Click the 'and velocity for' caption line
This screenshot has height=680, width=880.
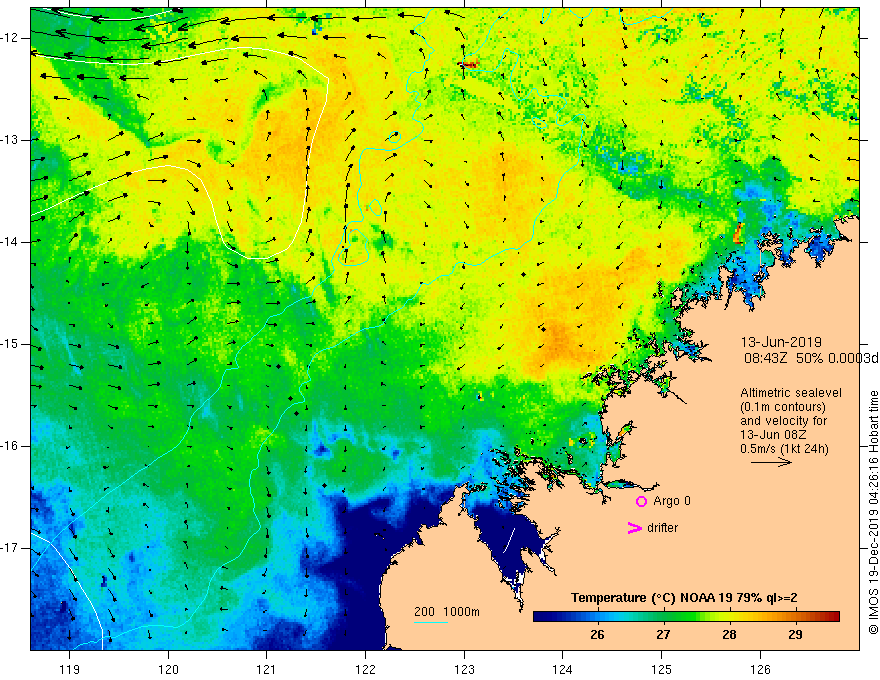point(783,421)
